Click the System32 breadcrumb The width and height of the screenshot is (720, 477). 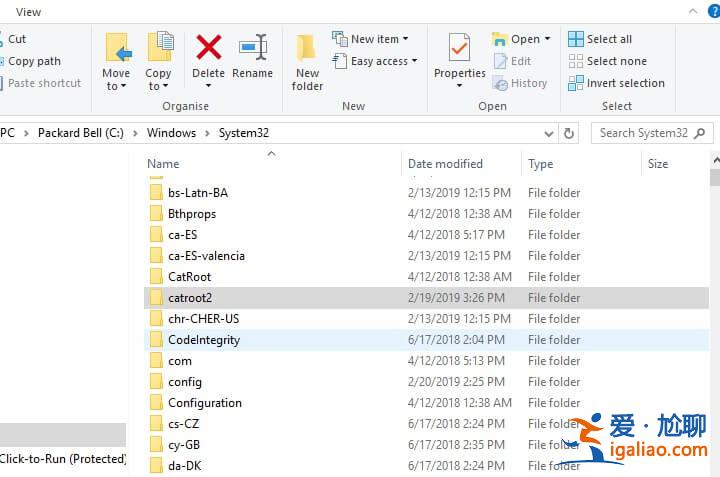(x=244, y=133)
